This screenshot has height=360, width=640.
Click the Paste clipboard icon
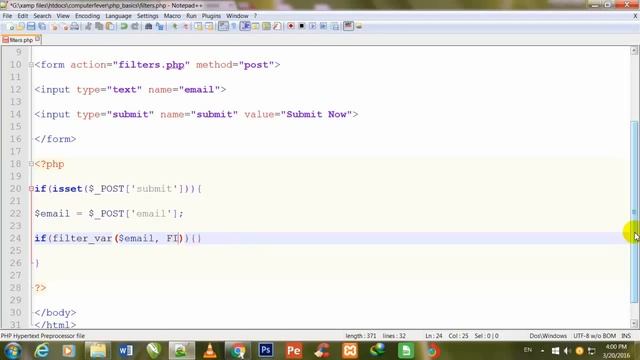(110, 27)
